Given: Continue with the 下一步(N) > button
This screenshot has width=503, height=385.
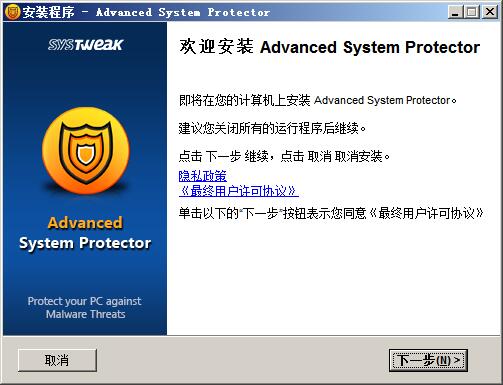Looking at the screenshot, I should tap(428, 360).
